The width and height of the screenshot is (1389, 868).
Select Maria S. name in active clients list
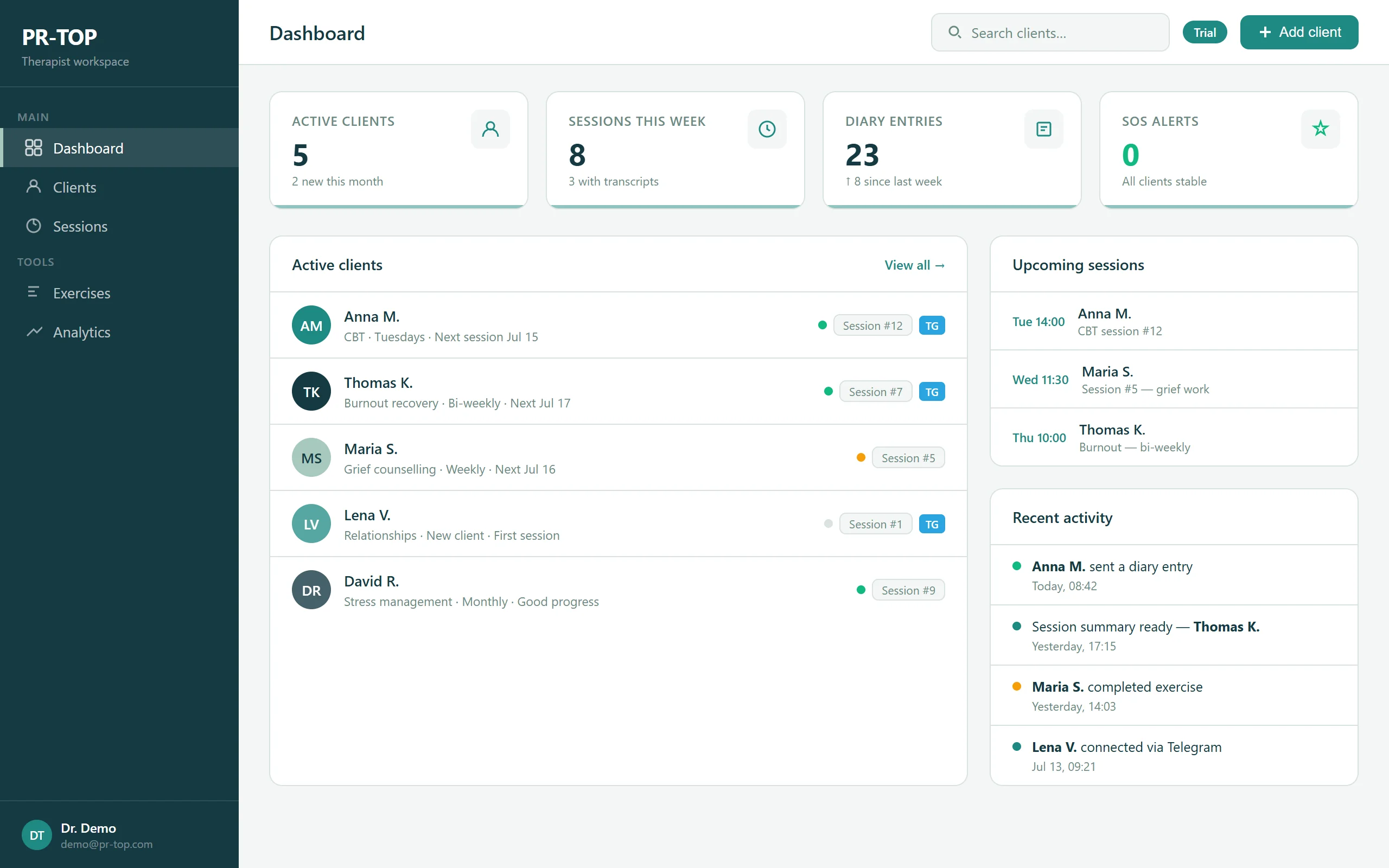coord(370,448)
